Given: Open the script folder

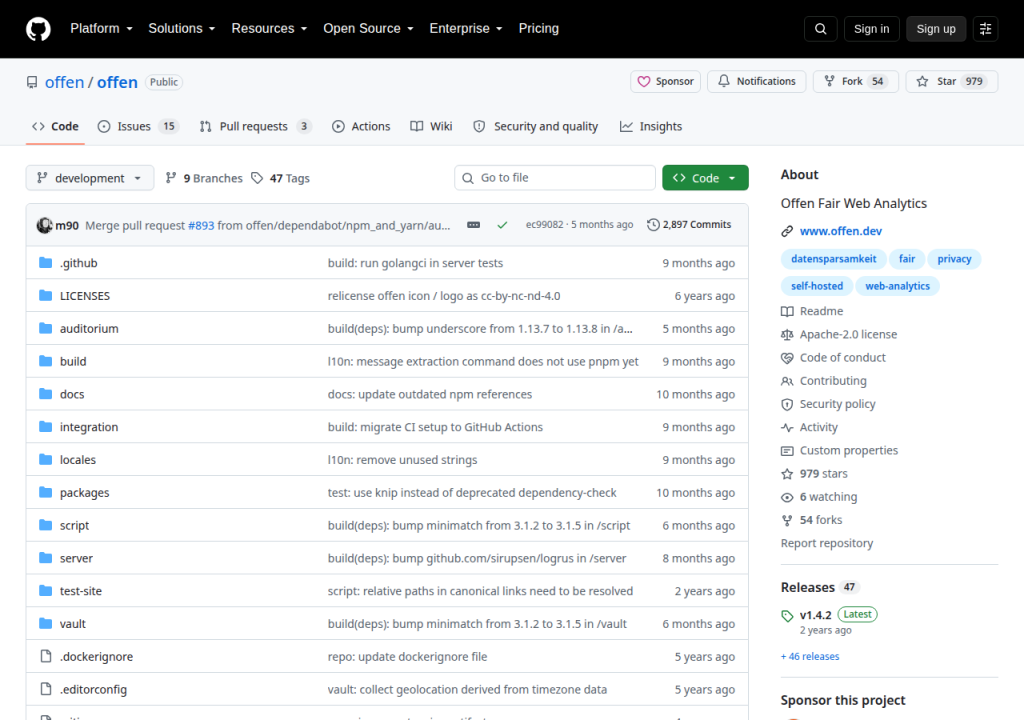Looking at the screenshot, I should pyautogui.click(x=74, y=525).
